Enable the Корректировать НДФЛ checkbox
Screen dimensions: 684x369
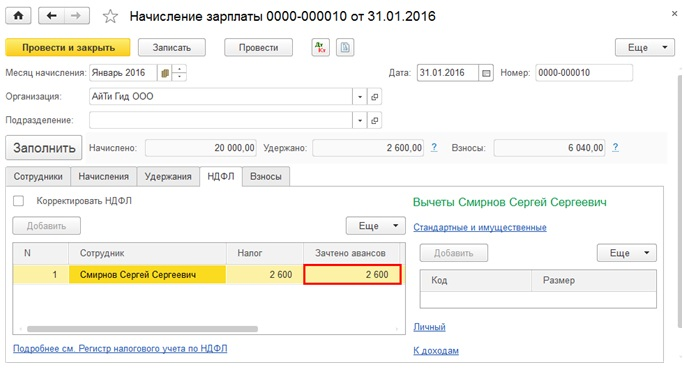(18, 201)
